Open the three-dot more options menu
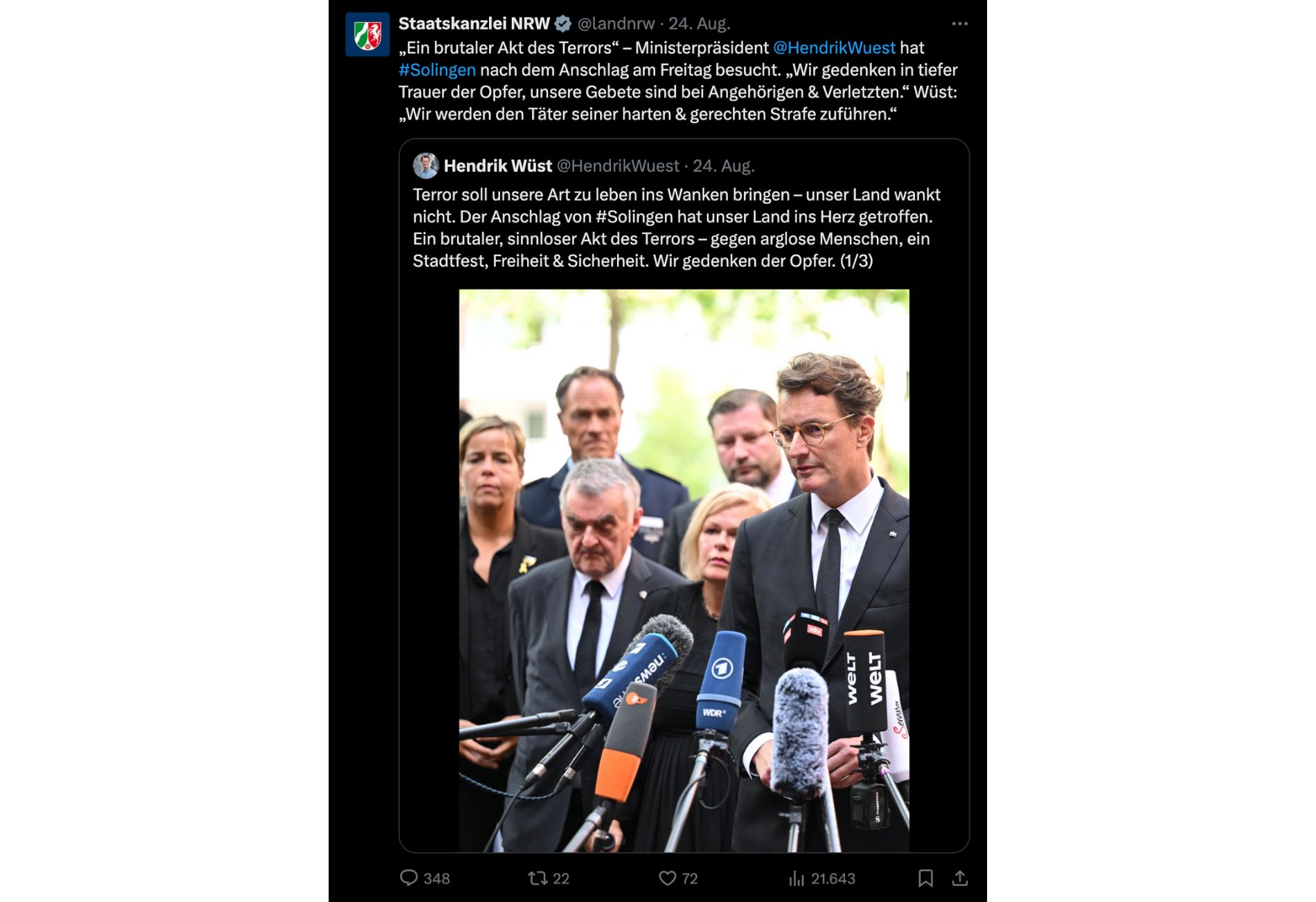Image resolution: width=1316 pixels, height=902 pixels. [959, 24]
